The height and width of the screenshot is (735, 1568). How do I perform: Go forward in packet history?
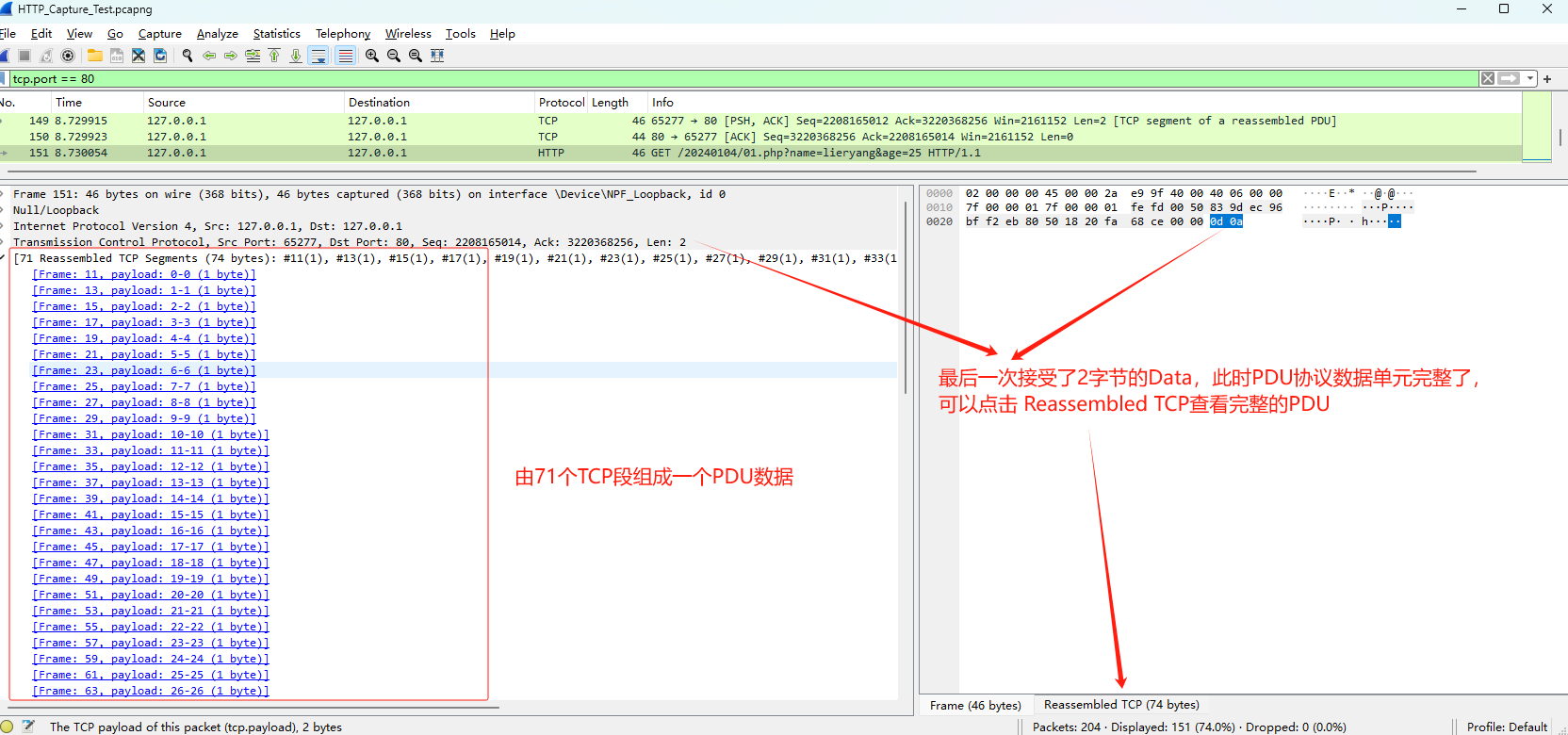tap(231, 56)
